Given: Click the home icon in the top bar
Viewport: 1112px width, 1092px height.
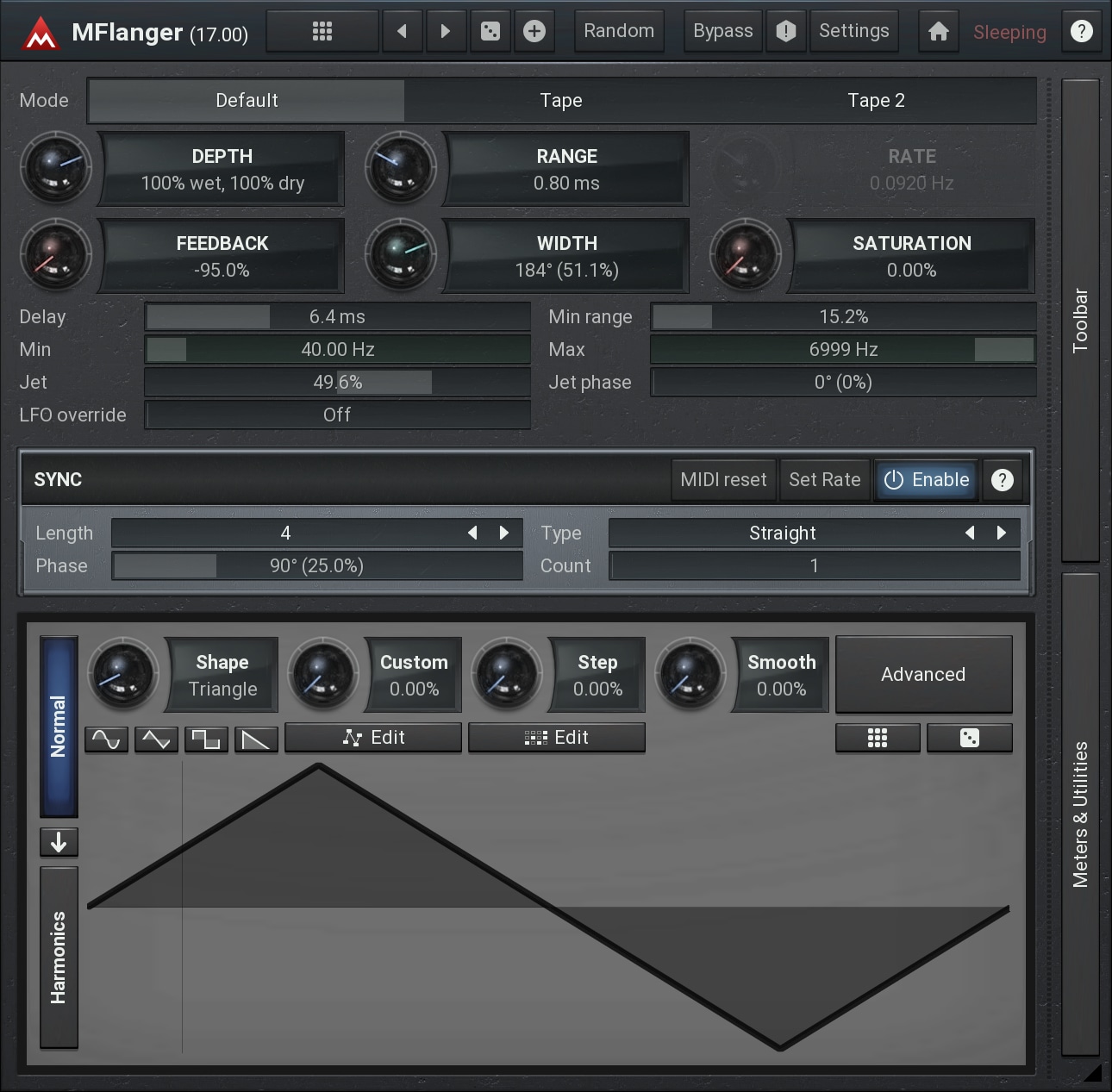Looking at the screenshot, I should coord(938,32).
